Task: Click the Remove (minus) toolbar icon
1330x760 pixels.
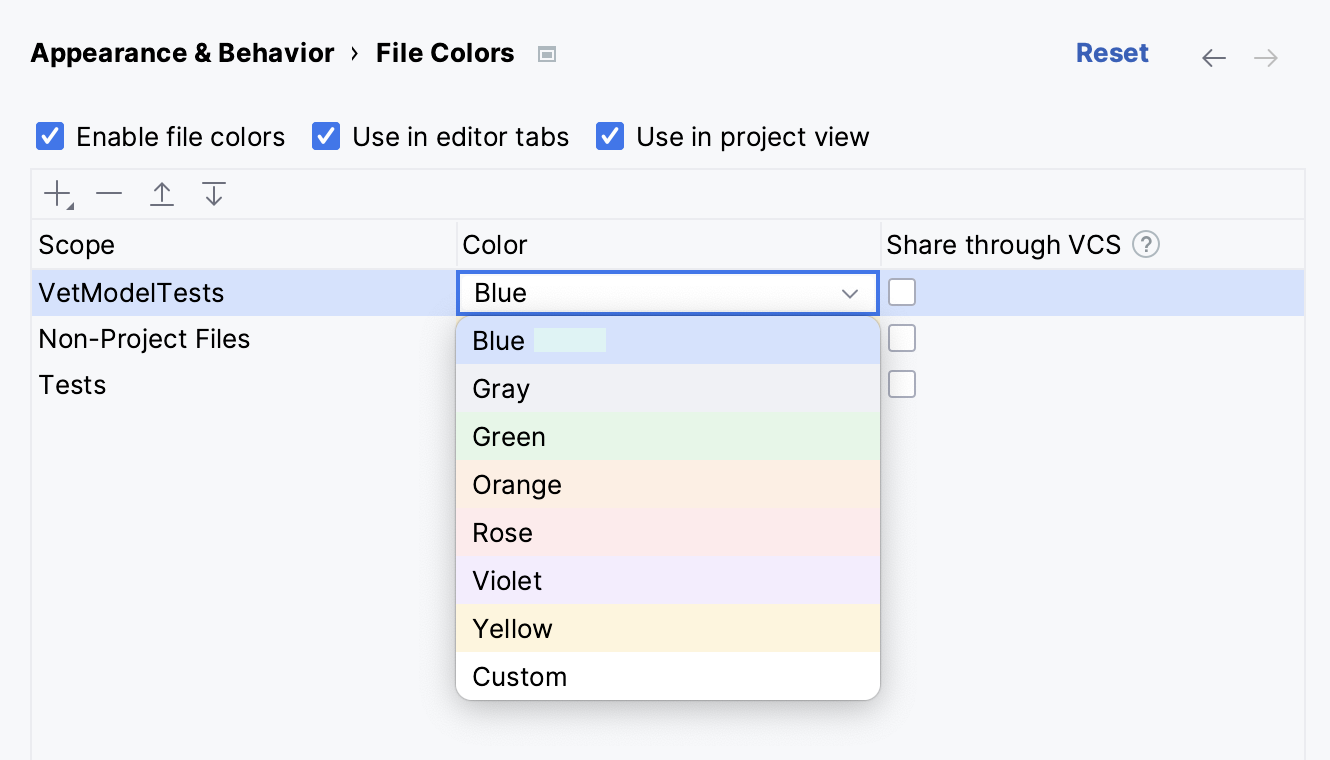Action: [109, 194]
